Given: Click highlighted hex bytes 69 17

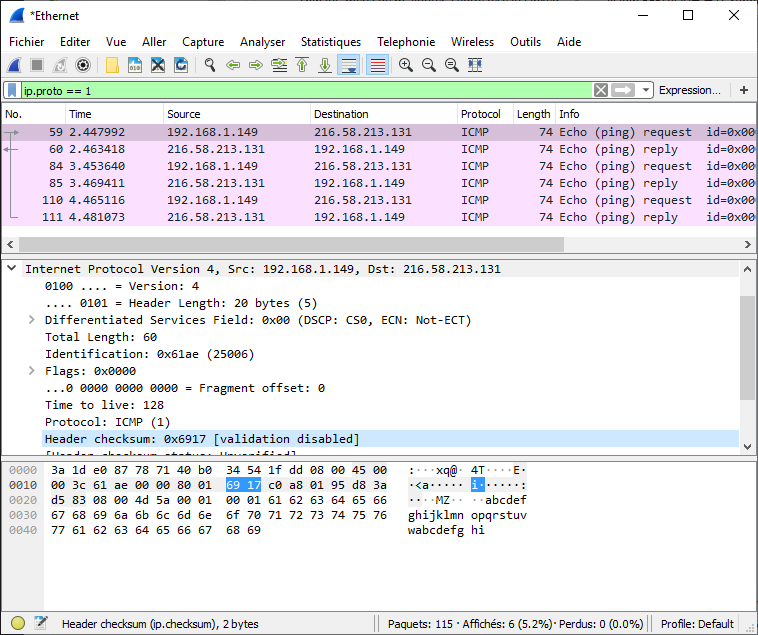Looking at the screenshot, I should click(x=244, y=485).
